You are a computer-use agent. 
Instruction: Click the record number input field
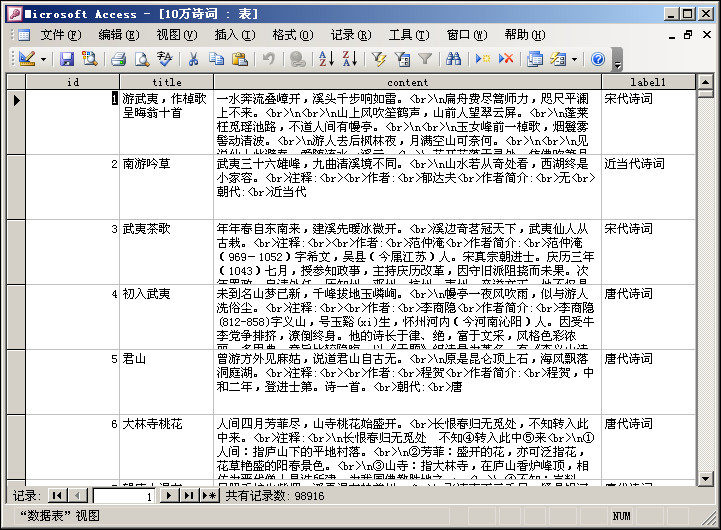[x=124, y=496]
